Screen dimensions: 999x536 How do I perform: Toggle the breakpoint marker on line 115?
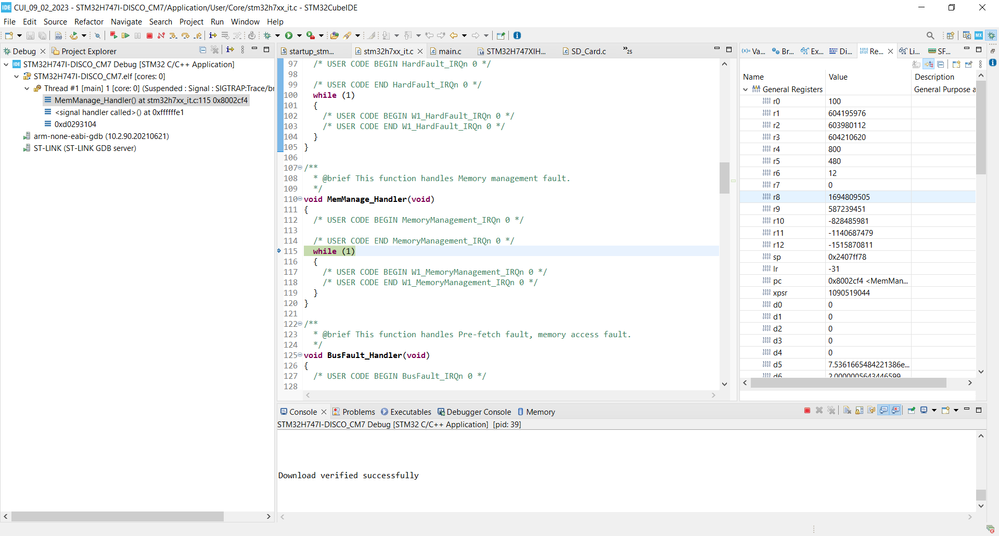point(280,251)
